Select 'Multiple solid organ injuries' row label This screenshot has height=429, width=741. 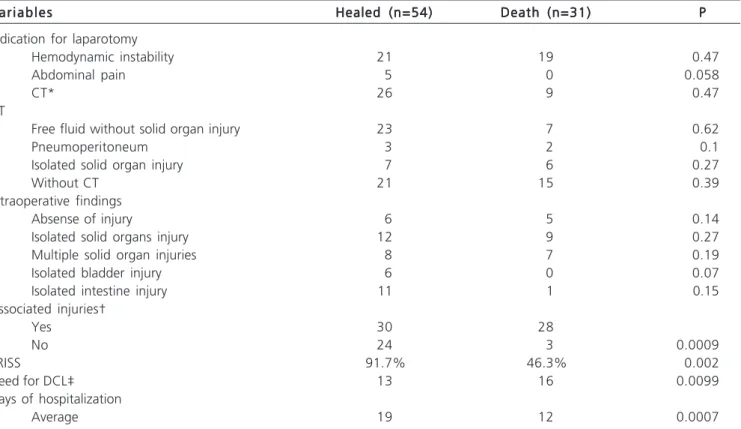point(113,255)
